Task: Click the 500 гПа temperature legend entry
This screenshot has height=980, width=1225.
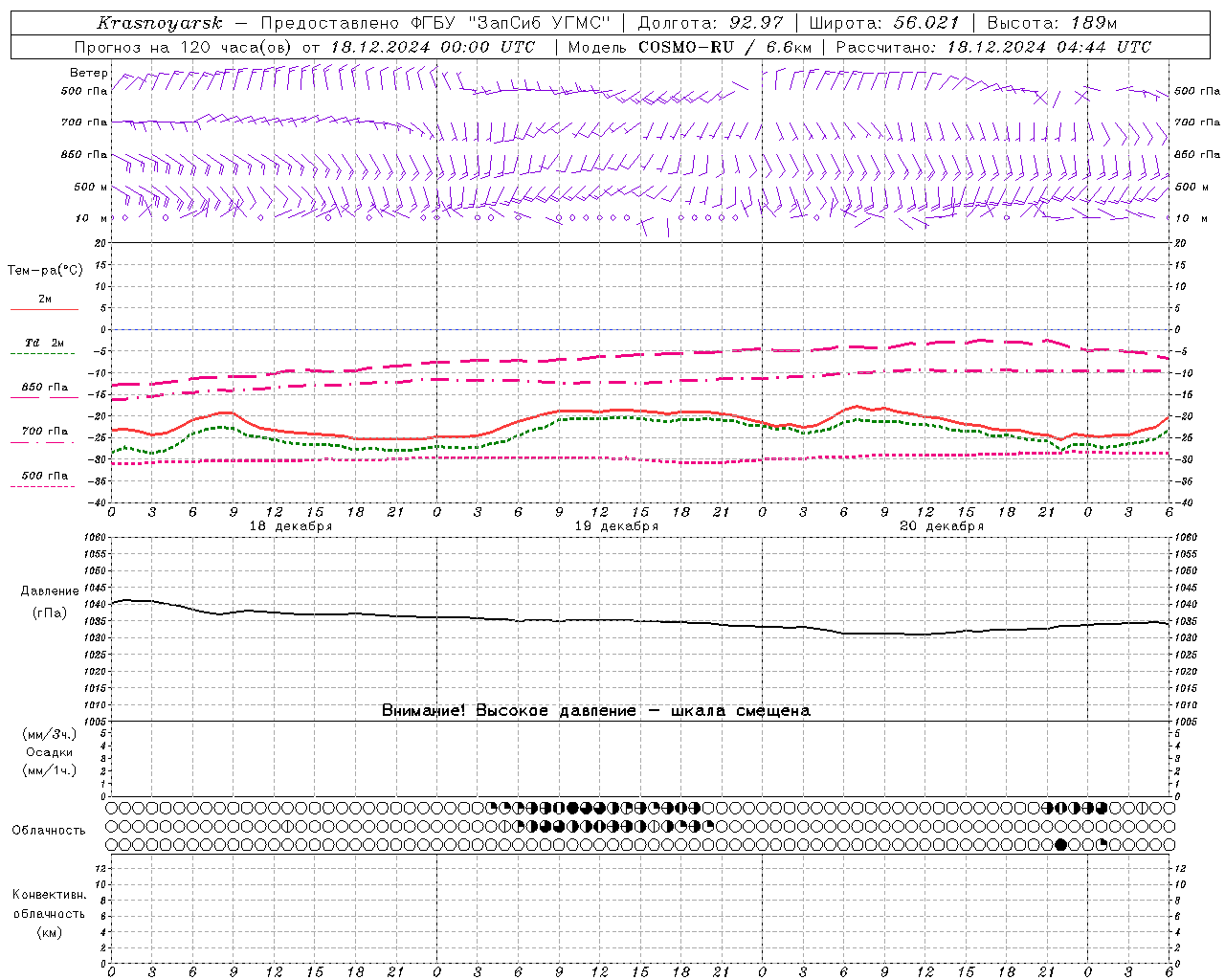Action: pyautogui.click(x=45, y=476)
